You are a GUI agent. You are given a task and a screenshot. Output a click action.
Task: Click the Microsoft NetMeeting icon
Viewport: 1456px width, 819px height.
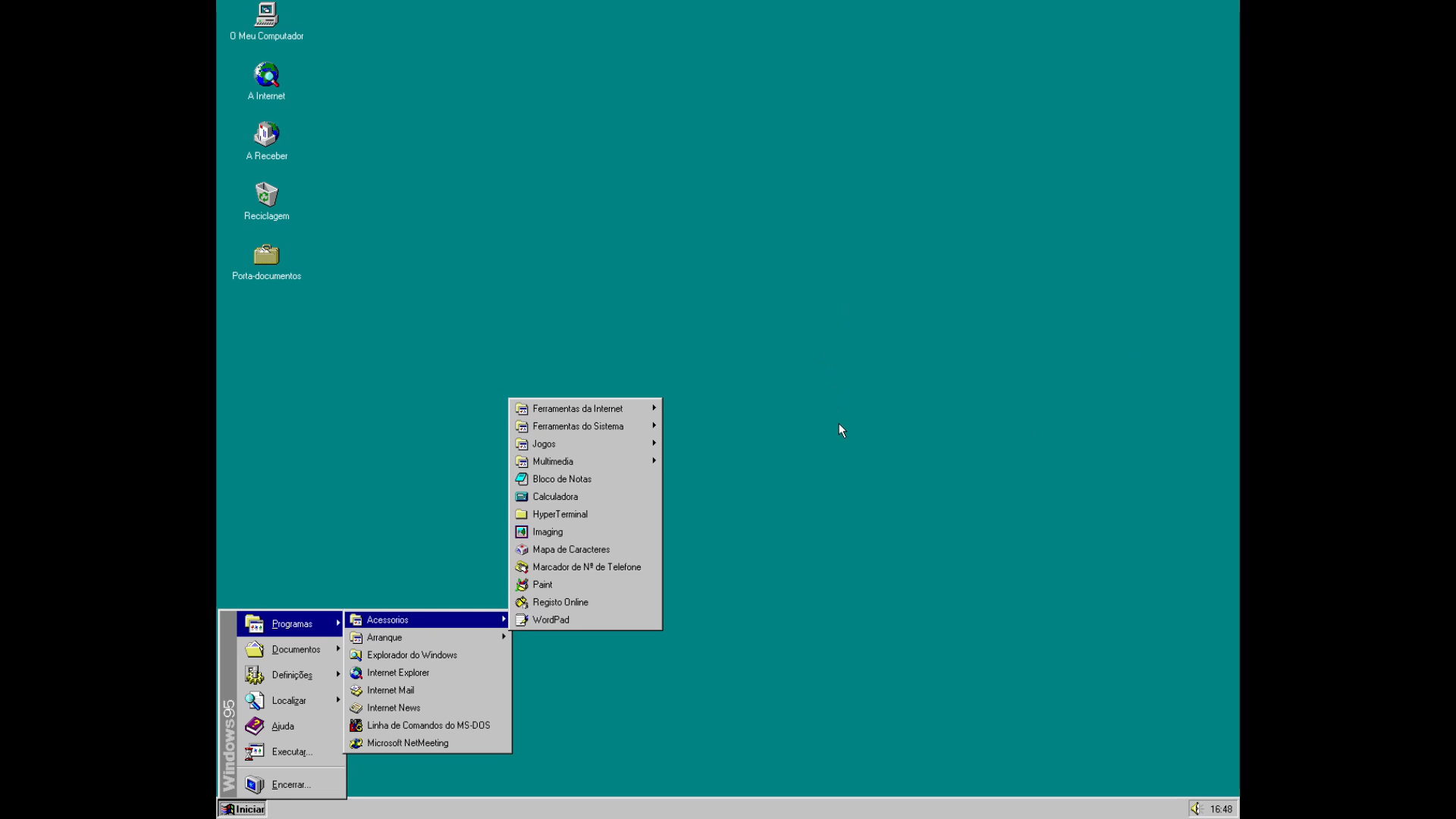[x=356, y=743]
